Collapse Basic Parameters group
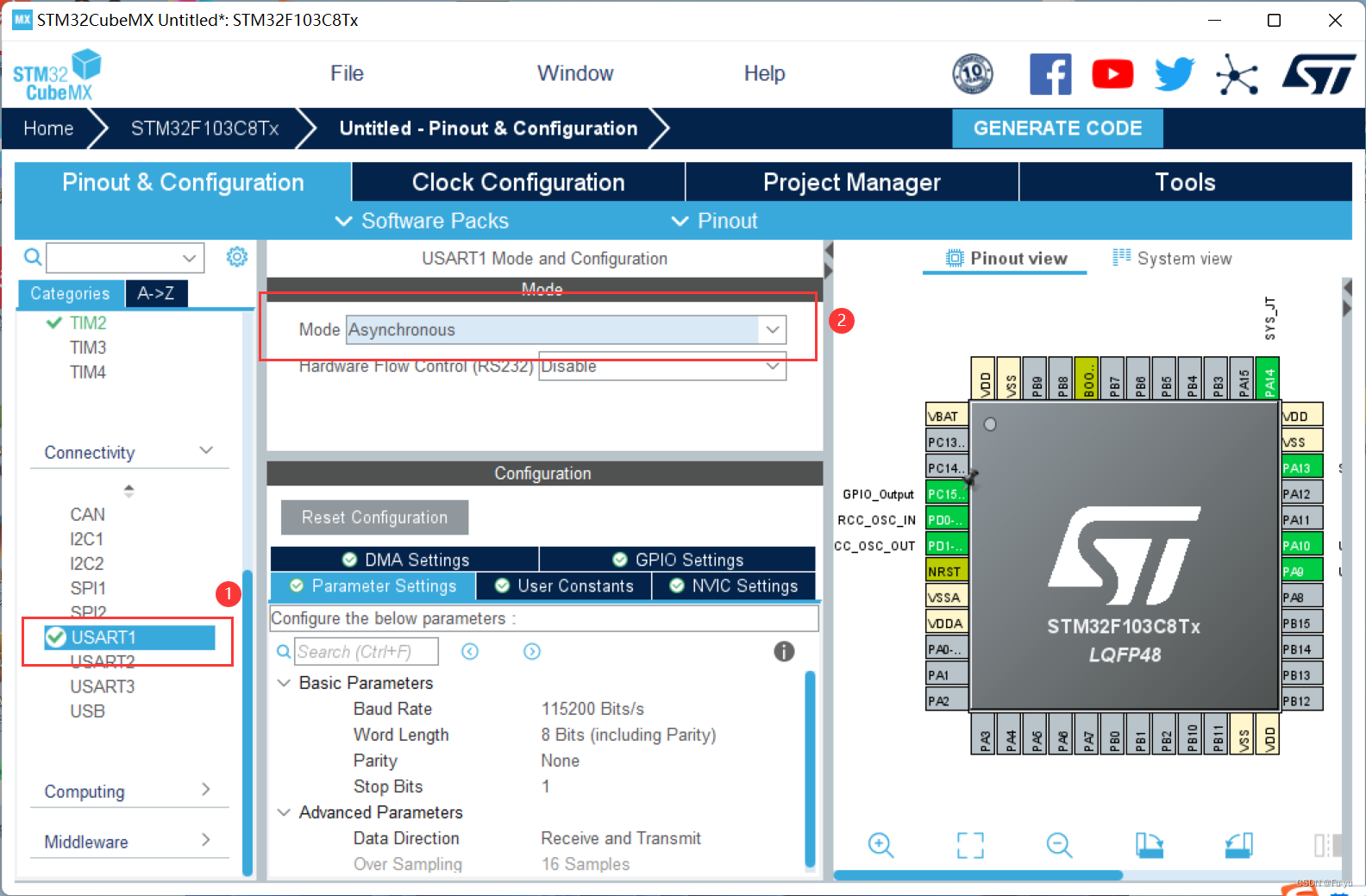1366x896 pixels. (283, 682)
